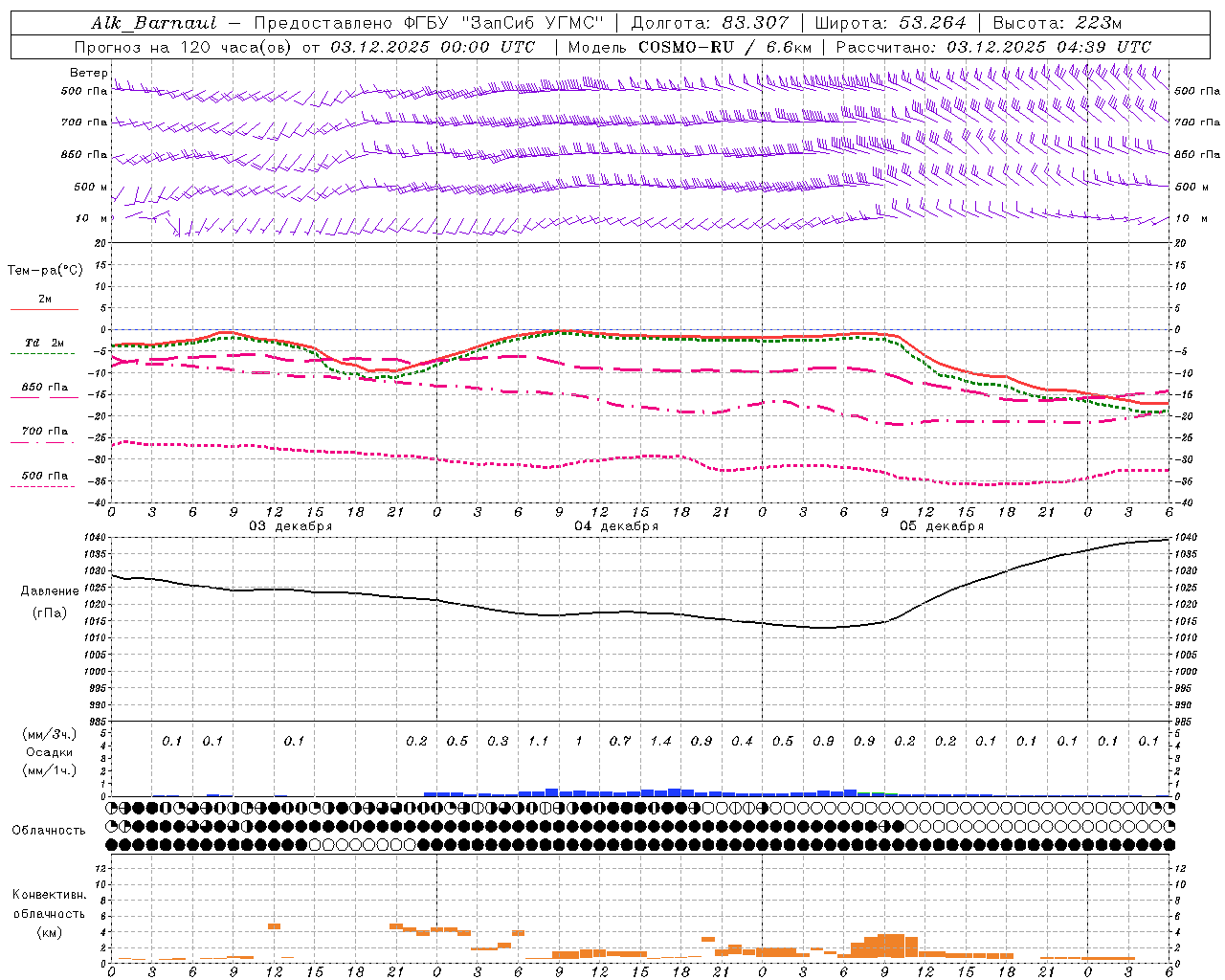Select the model name 'COSMO-RU / 6.6км'

pyautogui.click(x=724, y=47)
